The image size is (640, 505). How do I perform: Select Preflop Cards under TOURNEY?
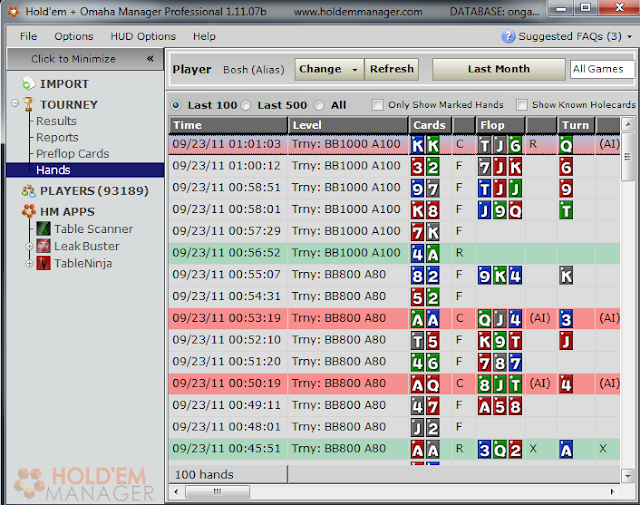(73, 154)
